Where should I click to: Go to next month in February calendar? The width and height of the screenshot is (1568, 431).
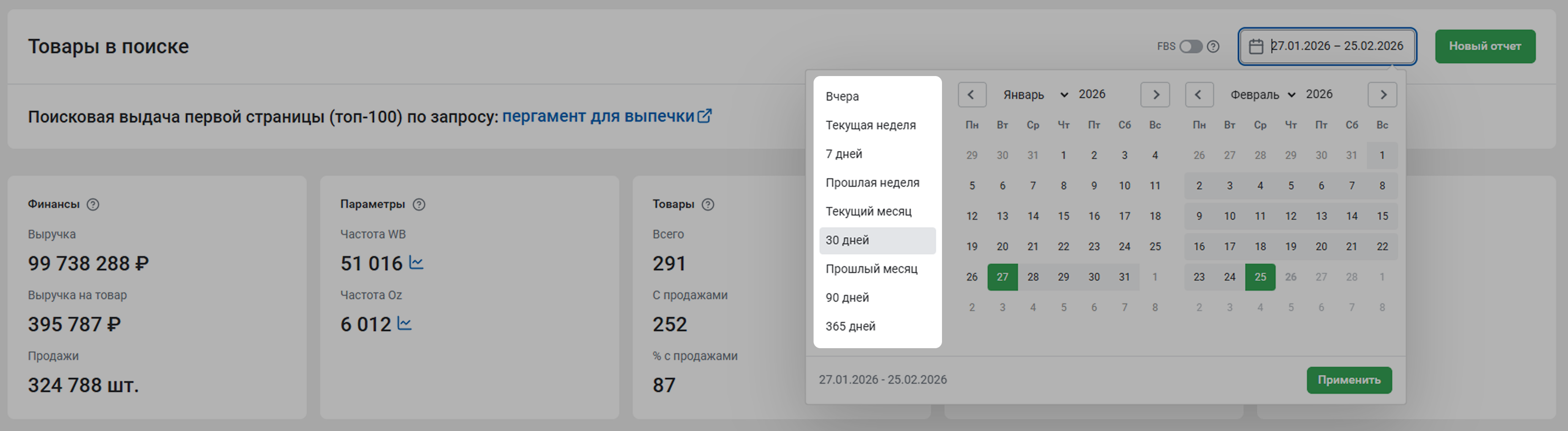pos(1382,94)
